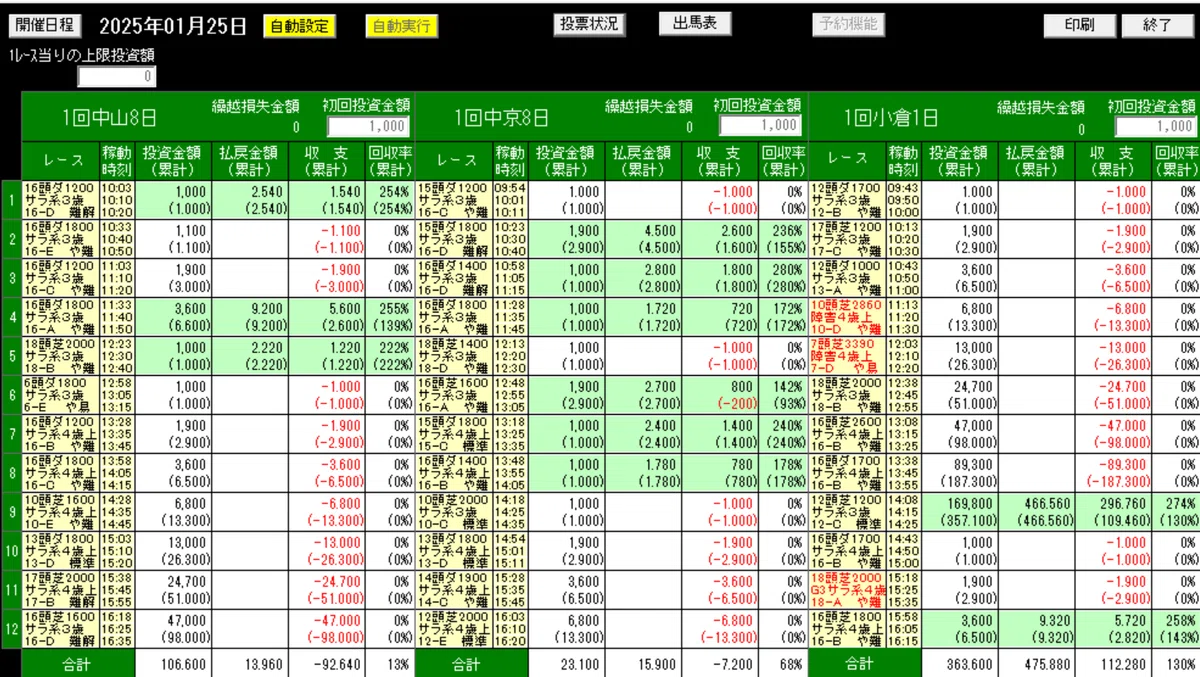
Task: Click 中山 race 1 start time 10:03
Action: coord(116,187)
